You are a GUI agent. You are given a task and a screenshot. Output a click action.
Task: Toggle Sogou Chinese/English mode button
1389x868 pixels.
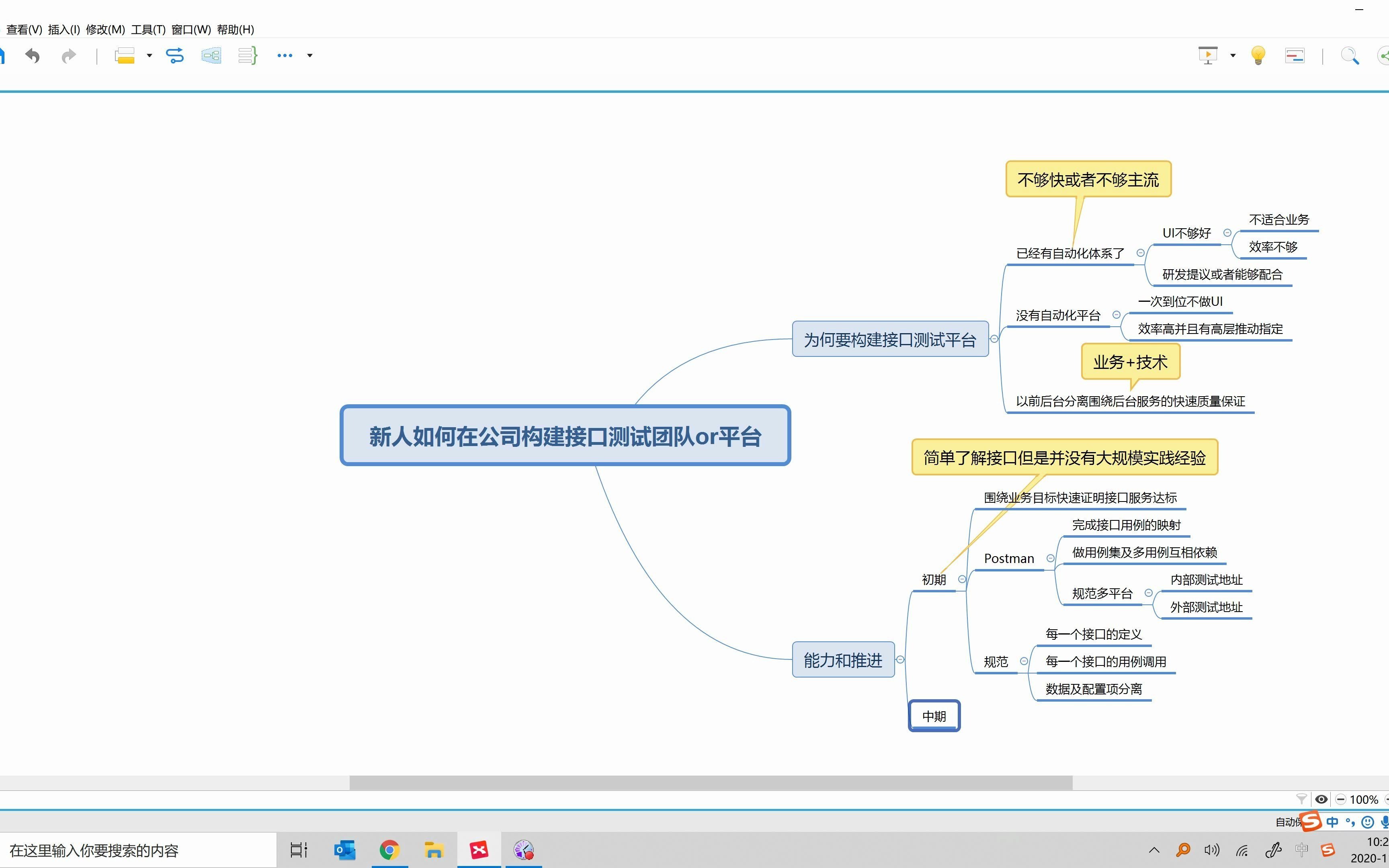1332,822
